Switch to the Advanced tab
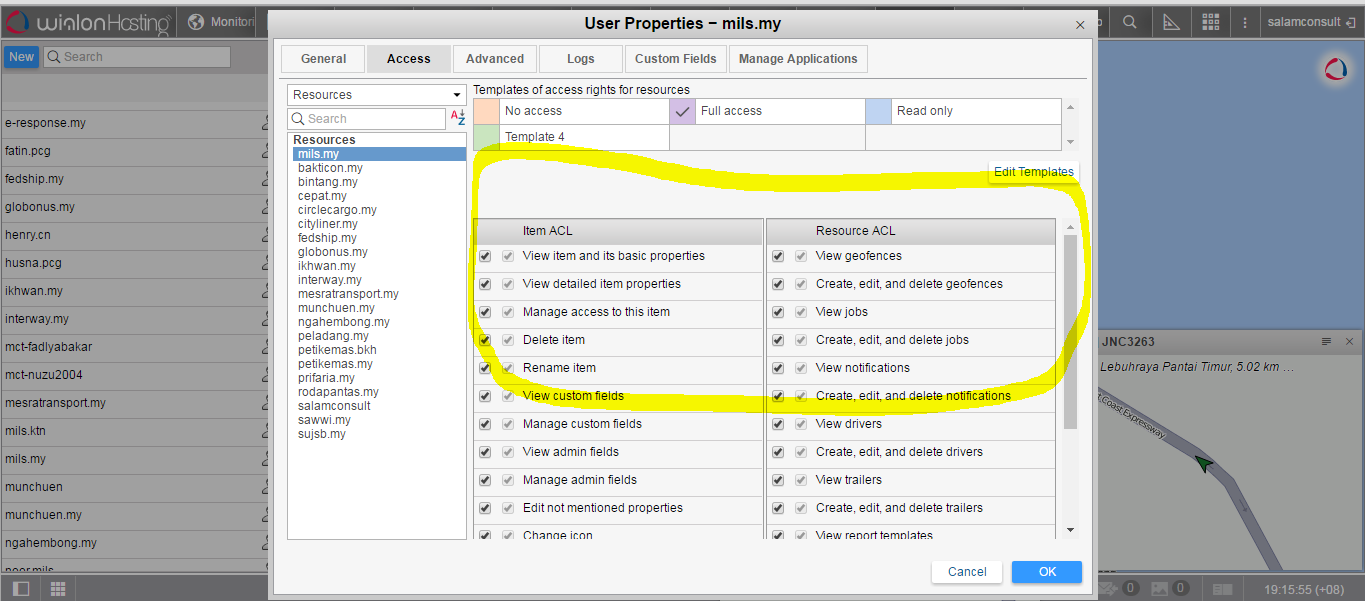1365x601 pixels. pos(494,59)
